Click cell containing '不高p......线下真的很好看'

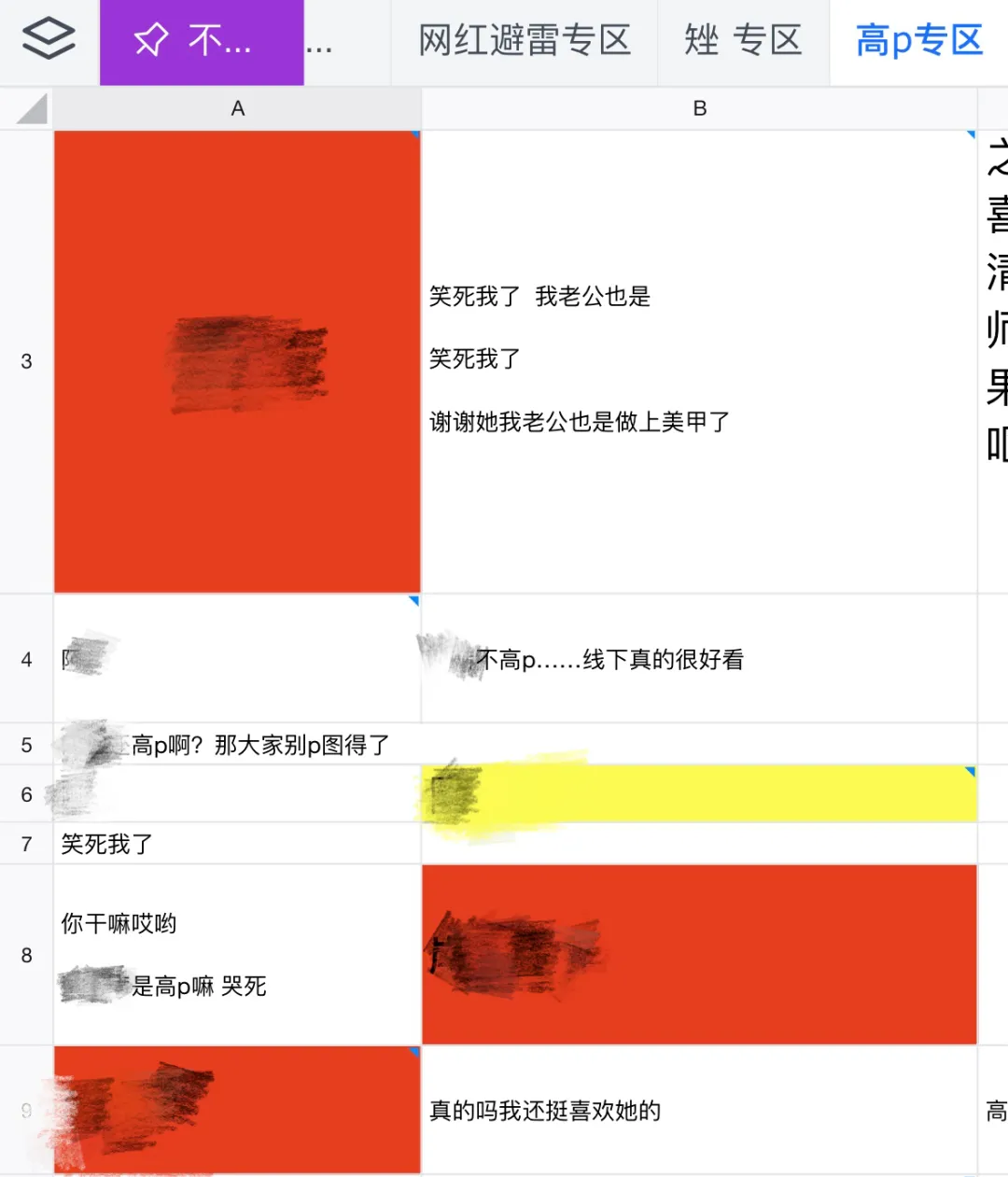(x=699, y=659)
